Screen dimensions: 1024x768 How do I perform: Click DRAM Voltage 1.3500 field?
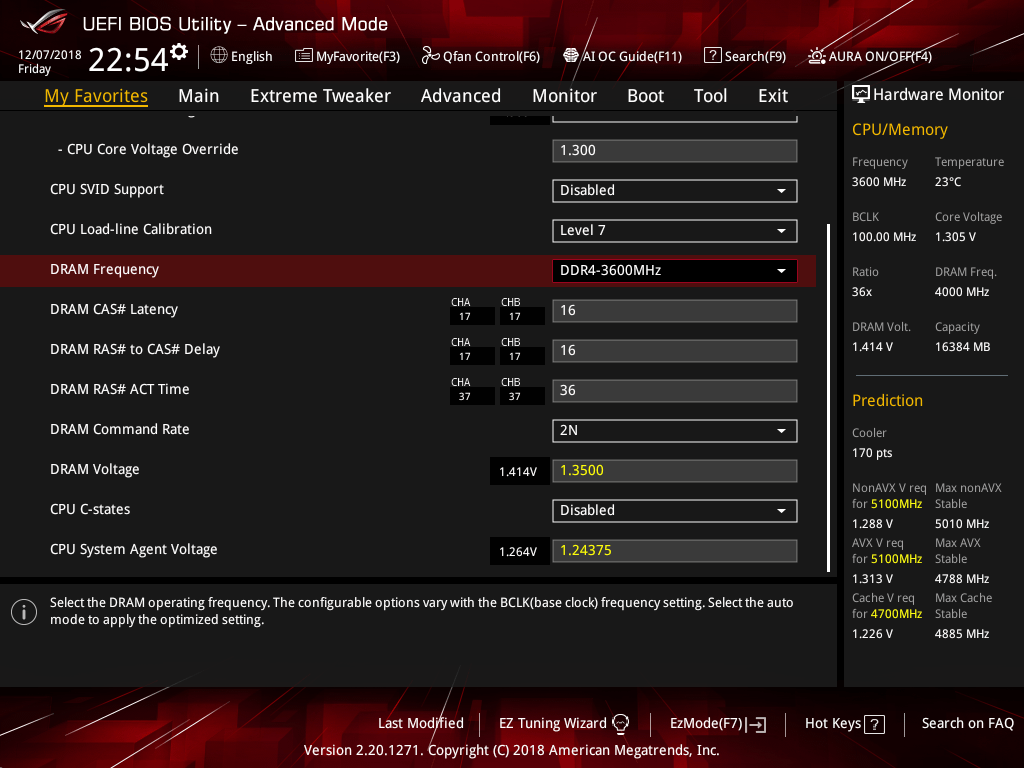pos(675,471)
